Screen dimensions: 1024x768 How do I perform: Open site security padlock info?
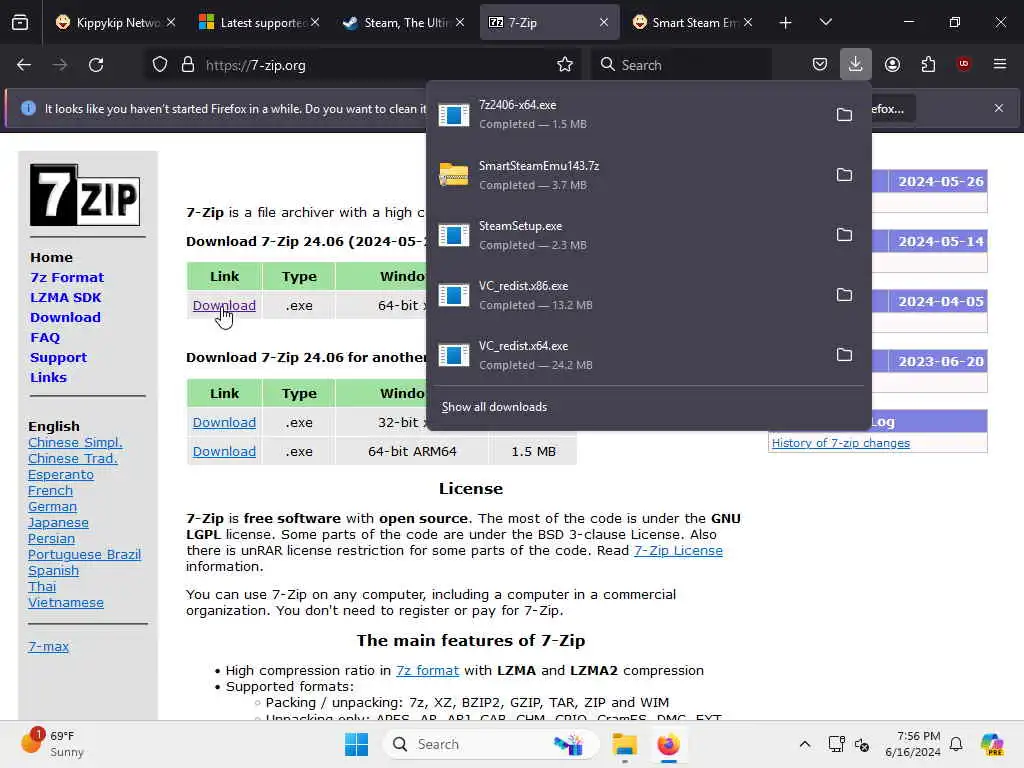(188, 65)
